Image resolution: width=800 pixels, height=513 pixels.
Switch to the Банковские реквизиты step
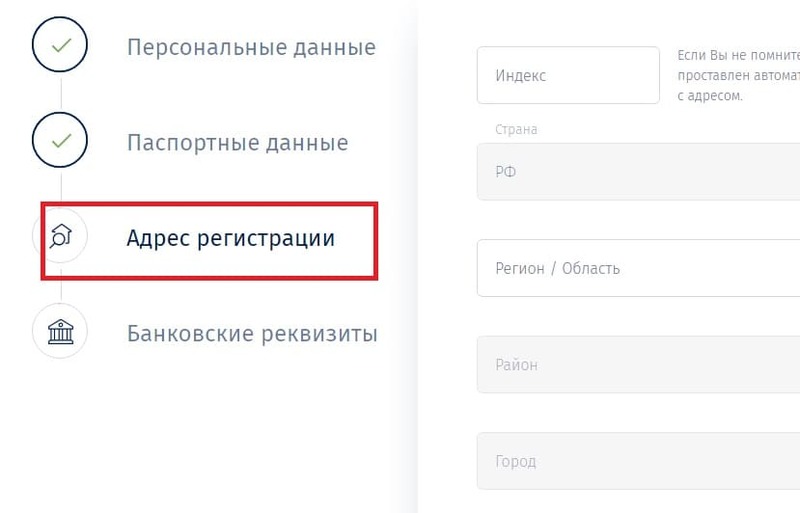(x=252, y=333)
